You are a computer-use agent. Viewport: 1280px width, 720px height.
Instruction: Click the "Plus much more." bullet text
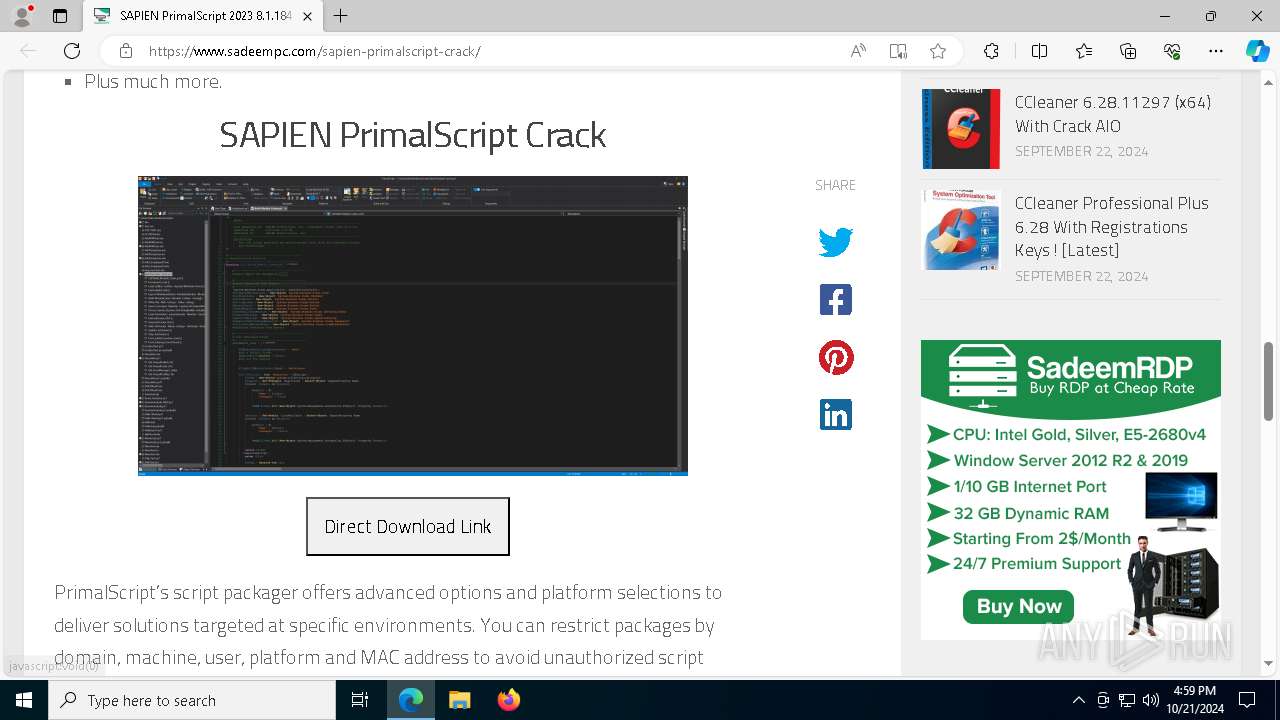[x=153, y=82]
